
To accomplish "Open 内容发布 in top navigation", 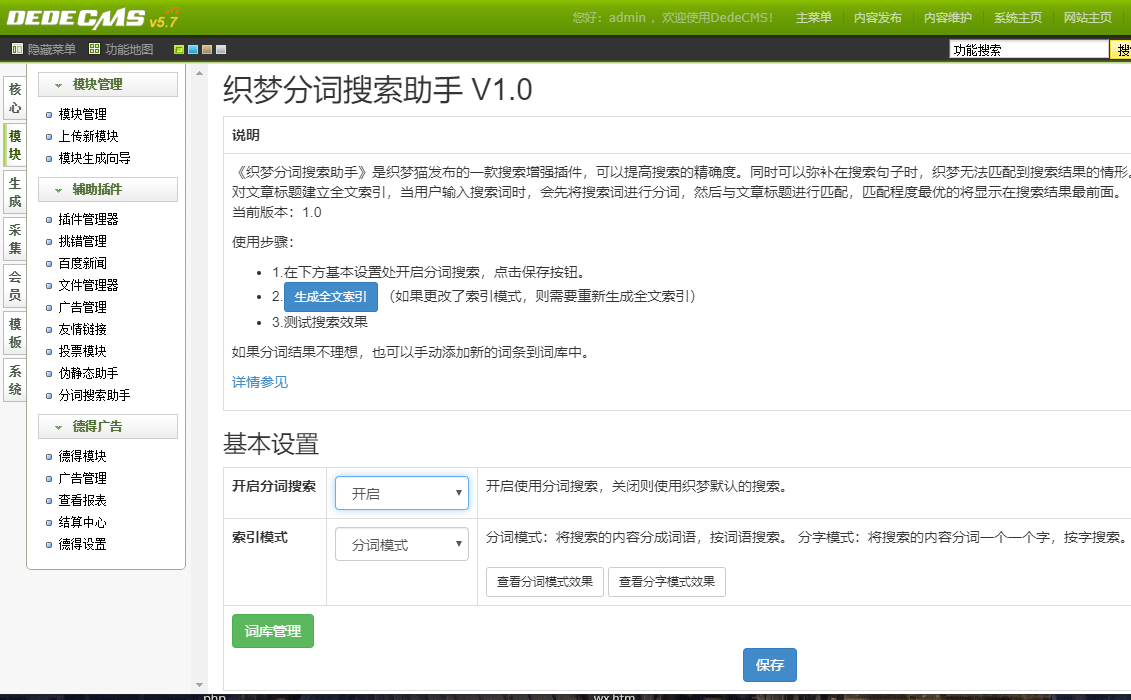I will pos(877,17).
